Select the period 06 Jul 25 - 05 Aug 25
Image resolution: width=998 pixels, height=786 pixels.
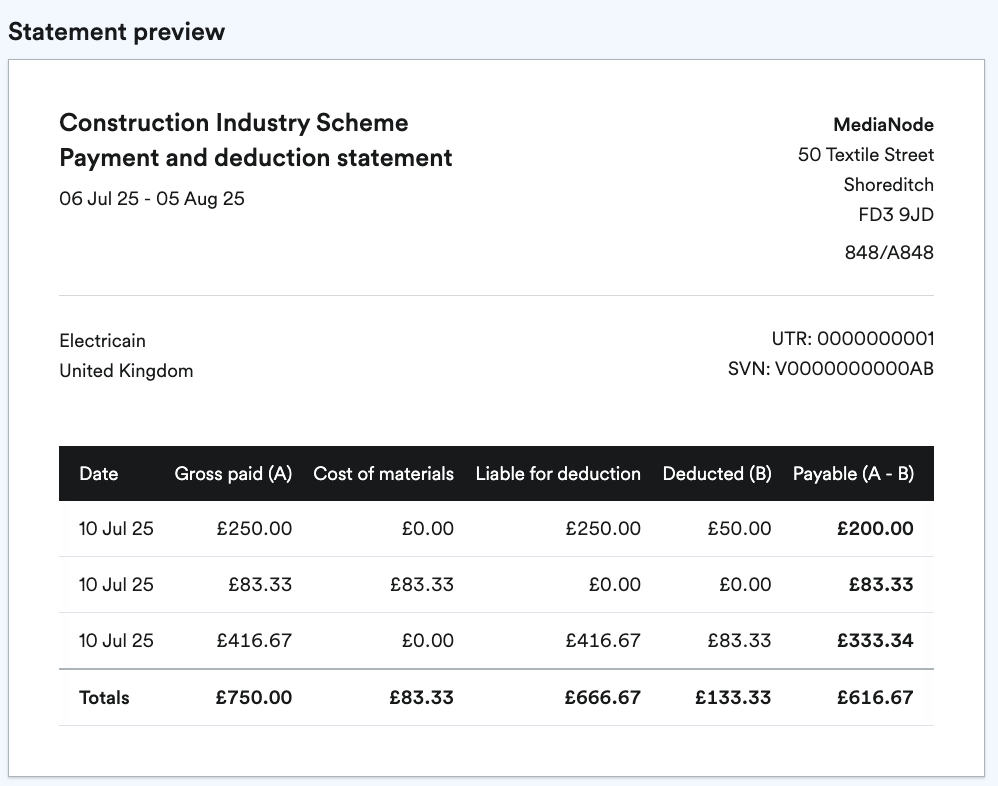pos(151,199)
